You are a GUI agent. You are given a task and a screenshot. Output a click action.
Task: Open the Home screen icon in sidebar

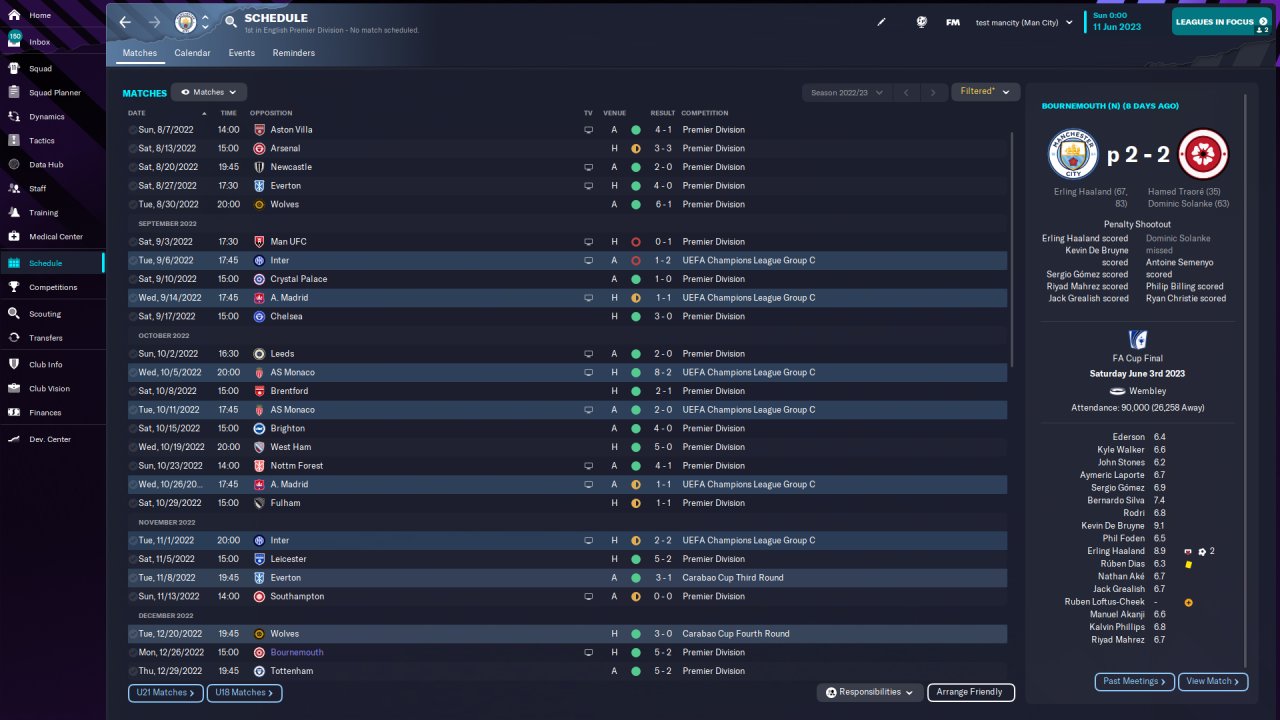[14, 16]
